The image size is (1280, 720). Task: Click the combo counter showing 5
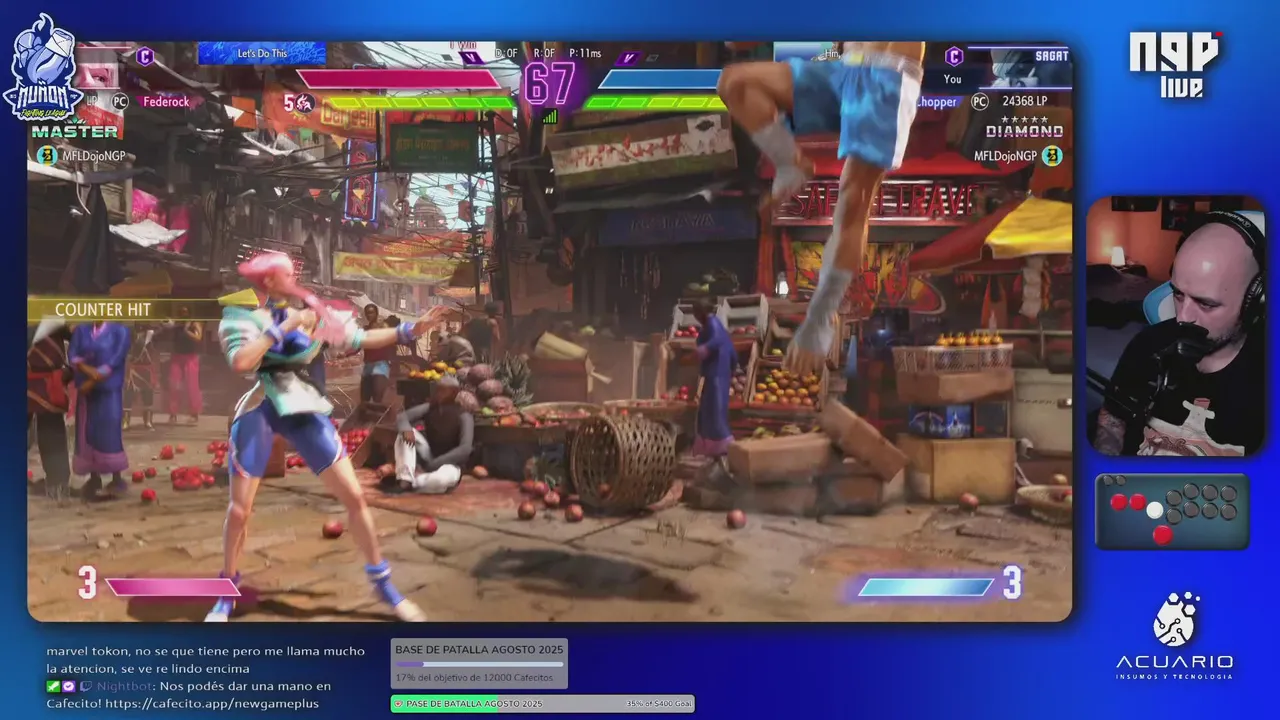coord(289,102)
